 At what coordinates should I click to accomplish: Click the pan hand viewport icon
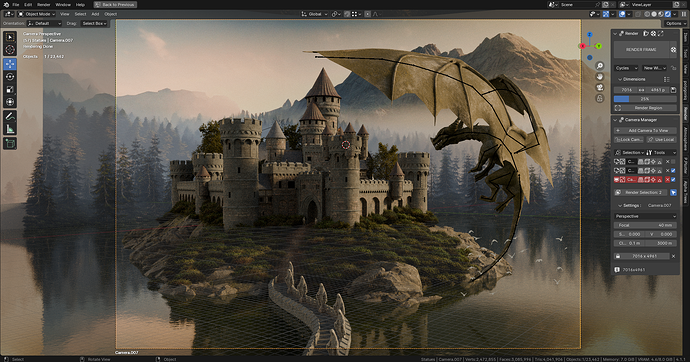[599, 77]
